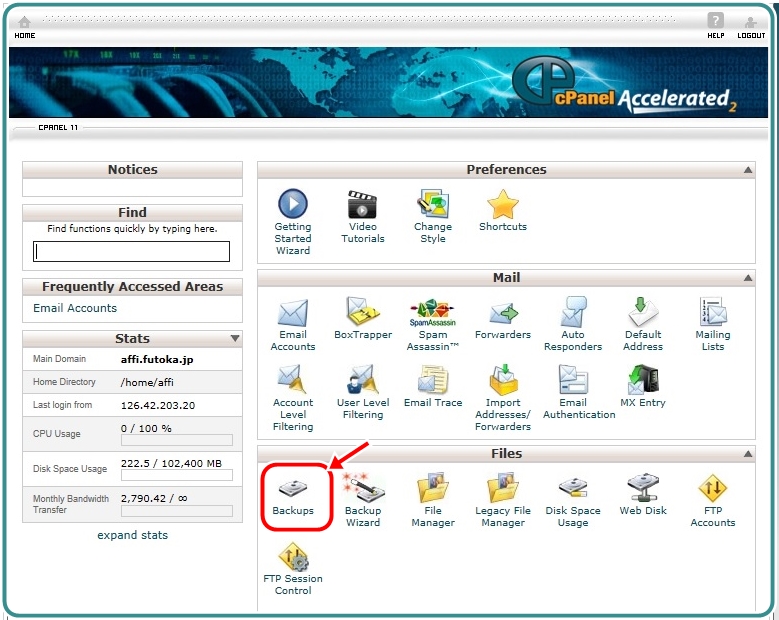Open Help in the top bar
Viewport: 779px width, 620px height.
(x=715, y=26)
